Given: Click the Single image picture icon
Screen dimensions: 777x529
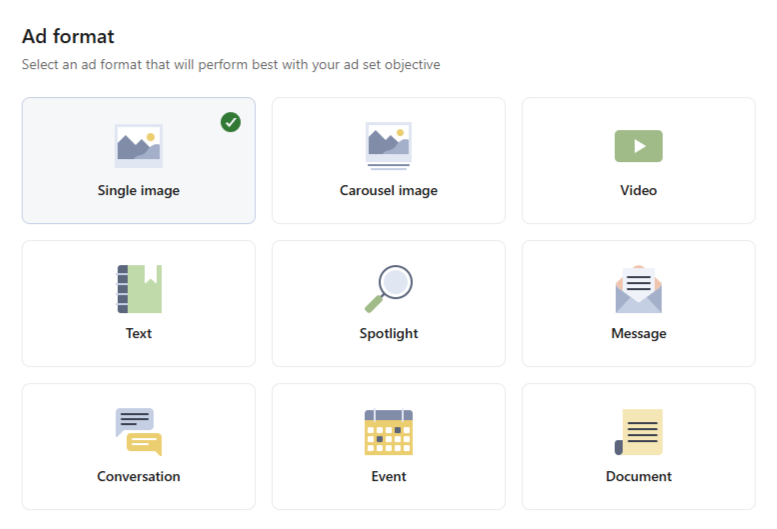Looking at the screenshot, I should tap(138, 146).
